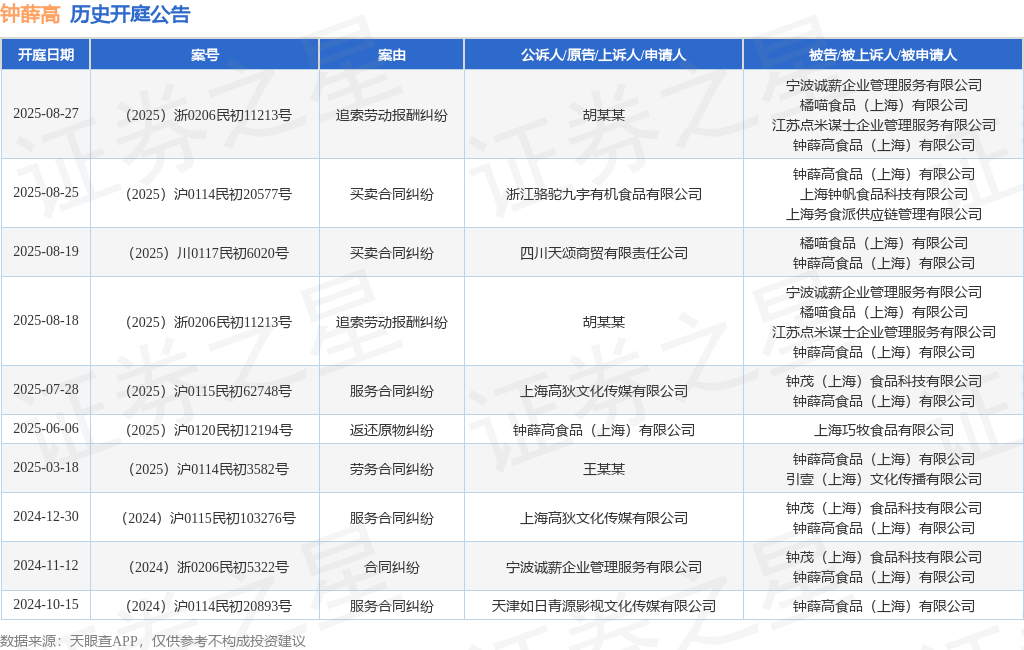The height and width of the screenshot is (650, 1024).
Task: Click the date 2025-08-18
Action: point(46,321)
